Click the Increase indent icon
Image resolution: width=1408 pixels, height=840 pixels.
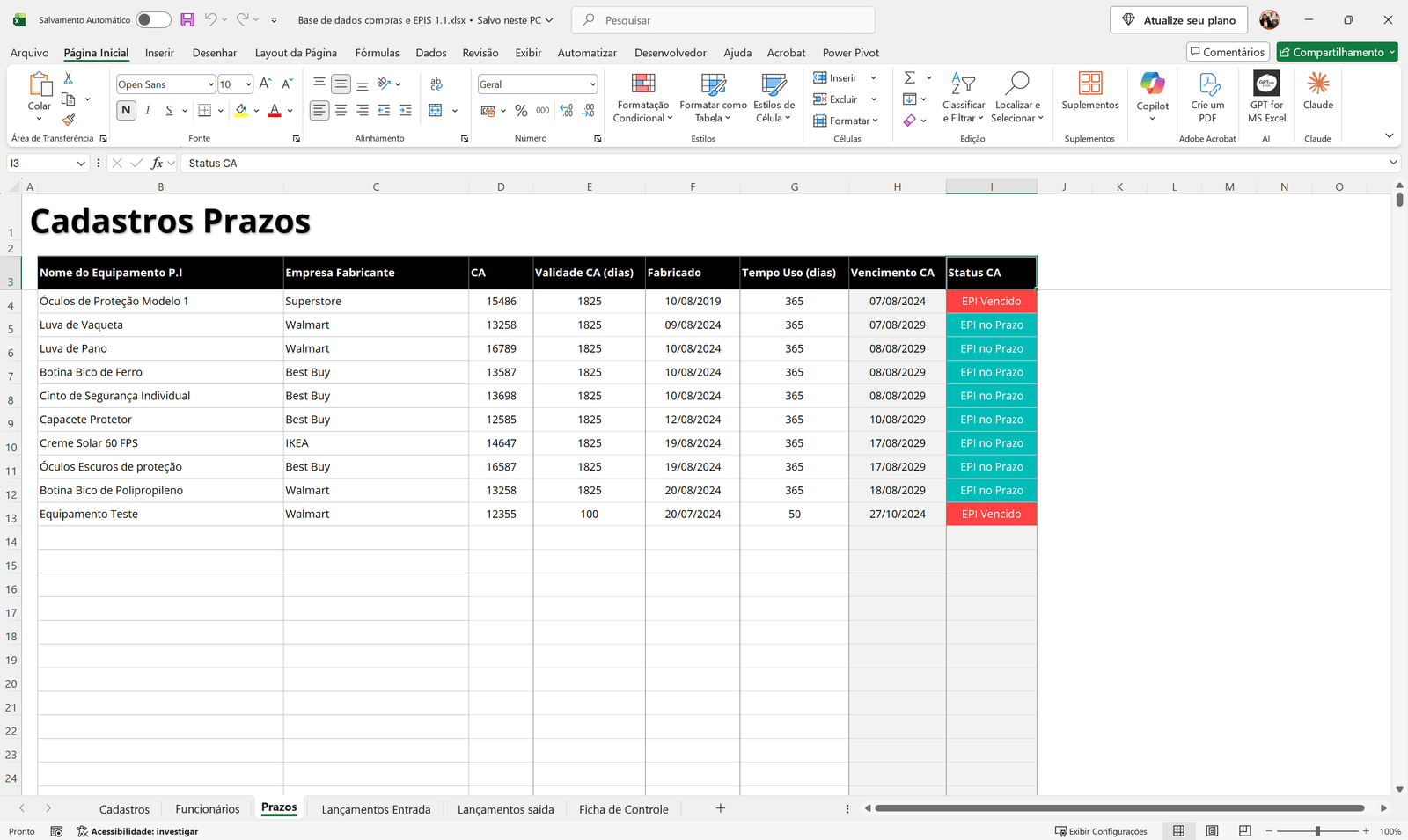[x=405, y=111]
